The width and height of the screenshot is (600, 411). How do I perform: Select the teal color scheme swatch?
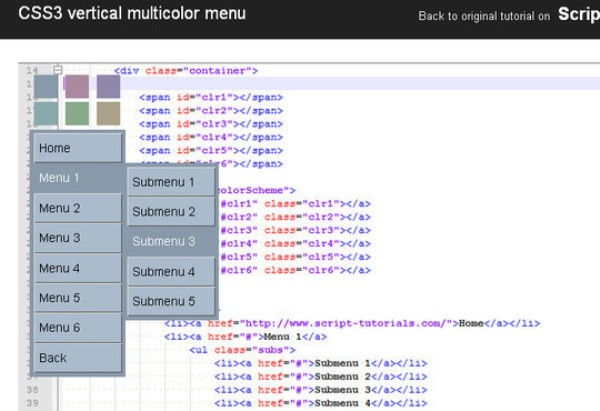[46, 114]
